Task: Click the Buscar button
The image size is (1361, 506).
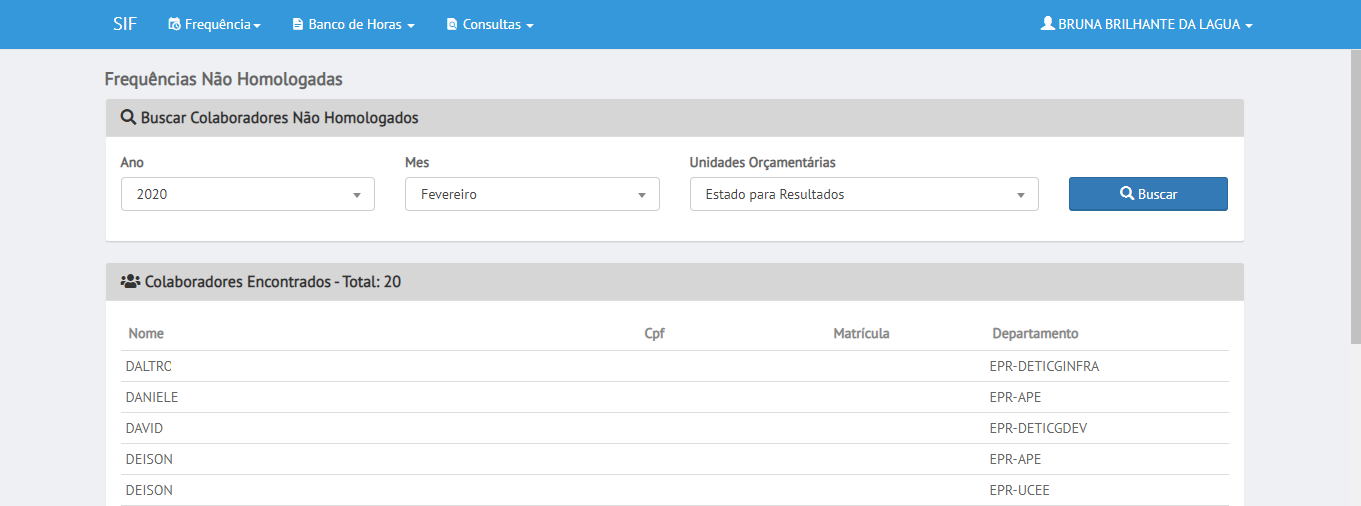Action: click(1148, 194)
